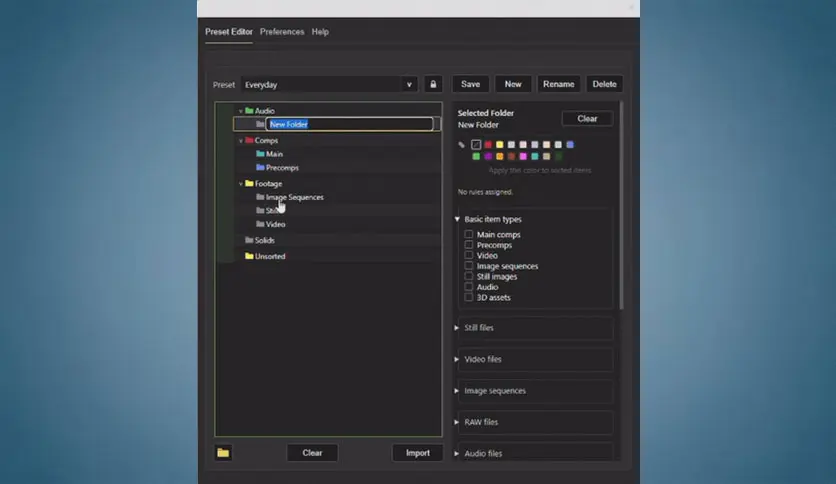Click Clear next to Selected Folder
The image size is (836, 484).
(x=587, y=118)
